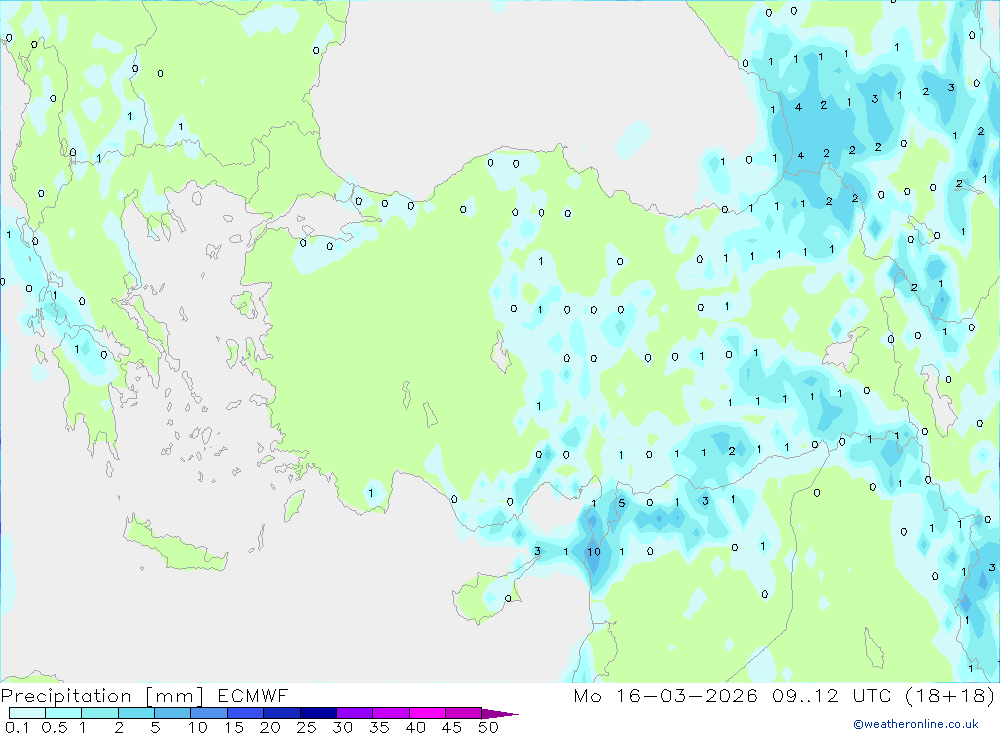Screen dimensions: 1000x733
Task: Click the 10 to 15 mm legend swatch
Action: [x=209, y=713]
